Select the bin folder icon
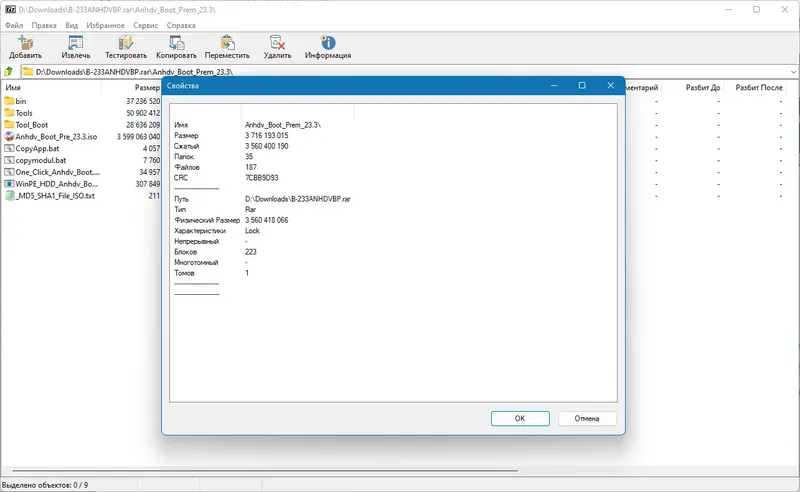The width and height of the screenshot is (800, 492). [x=9, y=101]
